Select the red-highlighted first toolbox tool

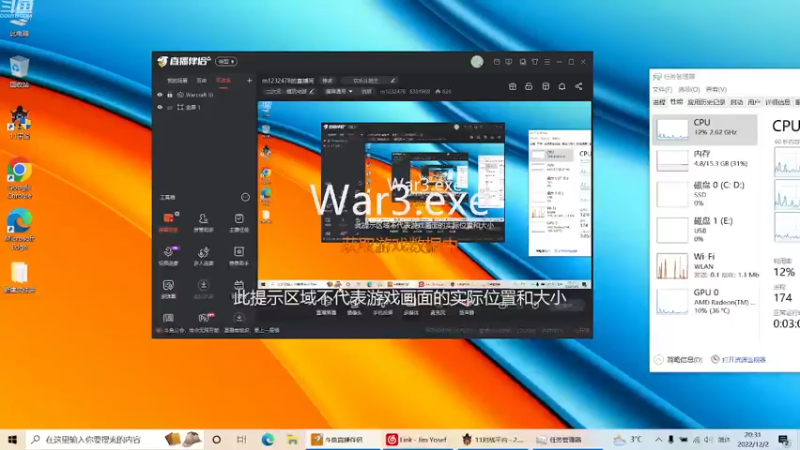coord(168,222)
